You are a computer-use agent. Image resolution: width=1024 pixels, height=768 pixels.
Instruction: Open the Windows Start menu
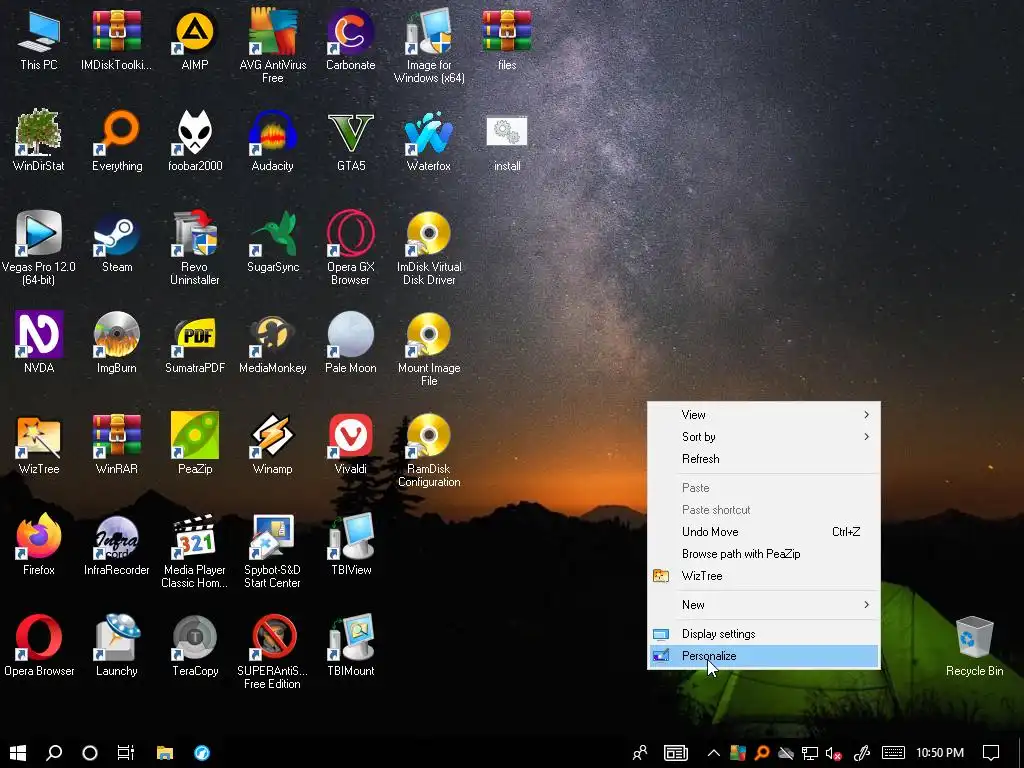[18, 753]
